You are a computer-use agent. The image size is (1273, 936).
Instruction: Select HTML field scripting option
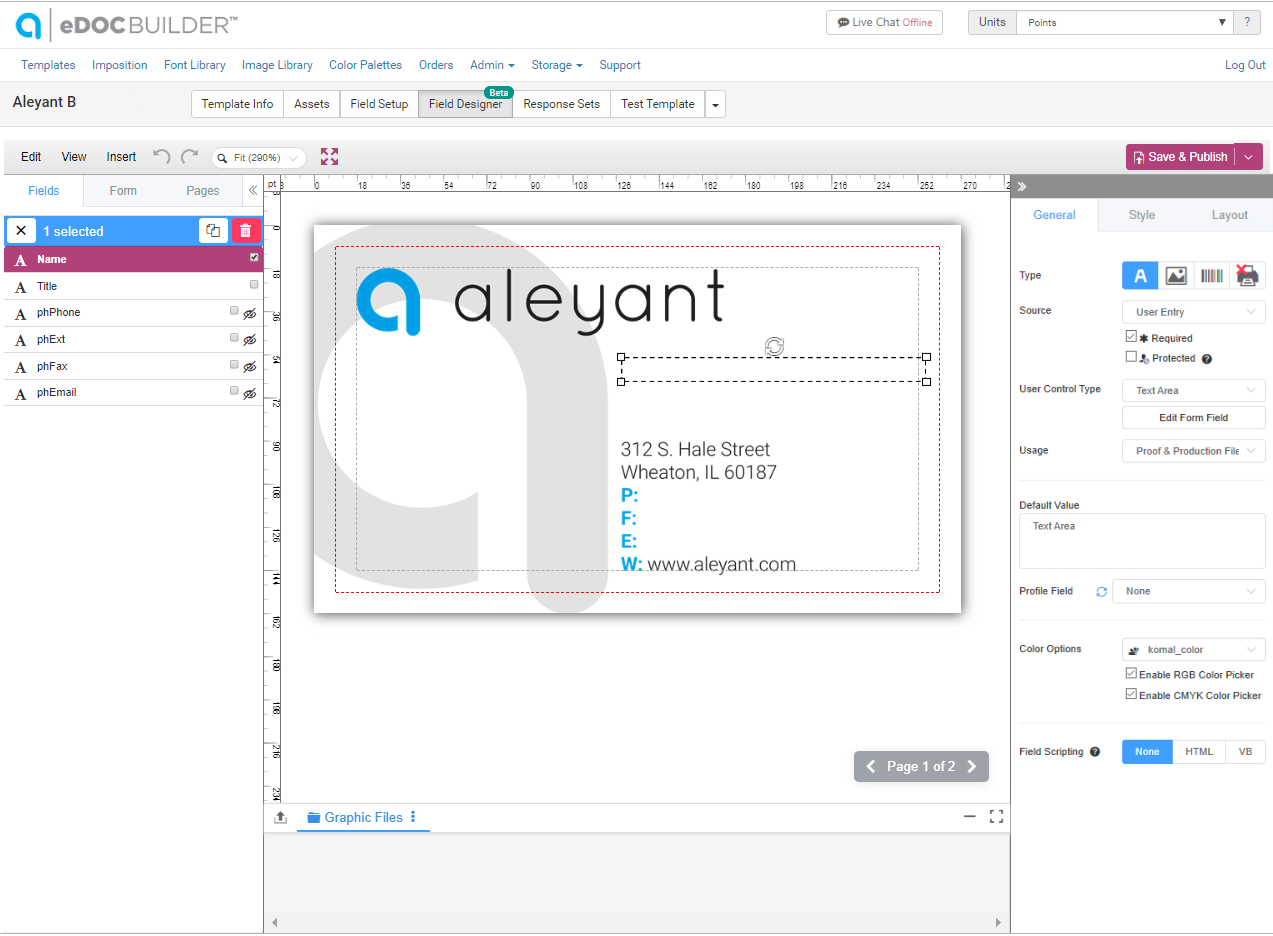(1199, 752)
